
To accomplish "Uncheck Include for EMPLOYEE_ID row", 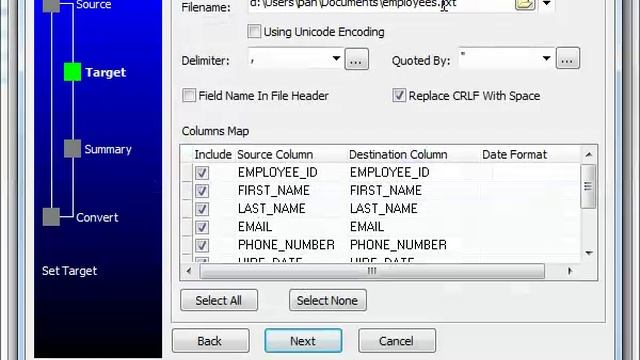I will click(x=202, y=173).
